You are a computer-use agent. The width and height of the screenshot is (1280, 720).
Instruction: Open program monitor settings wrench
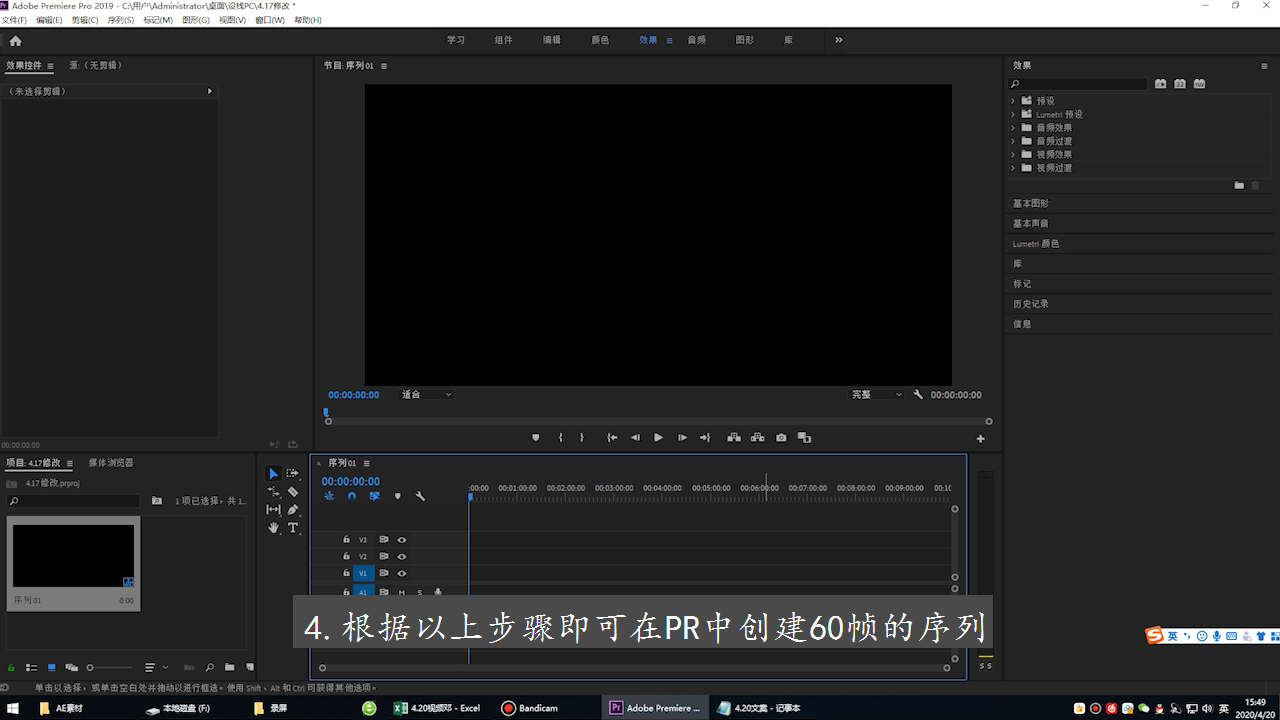pyautogui.click(x=918, y=395)
